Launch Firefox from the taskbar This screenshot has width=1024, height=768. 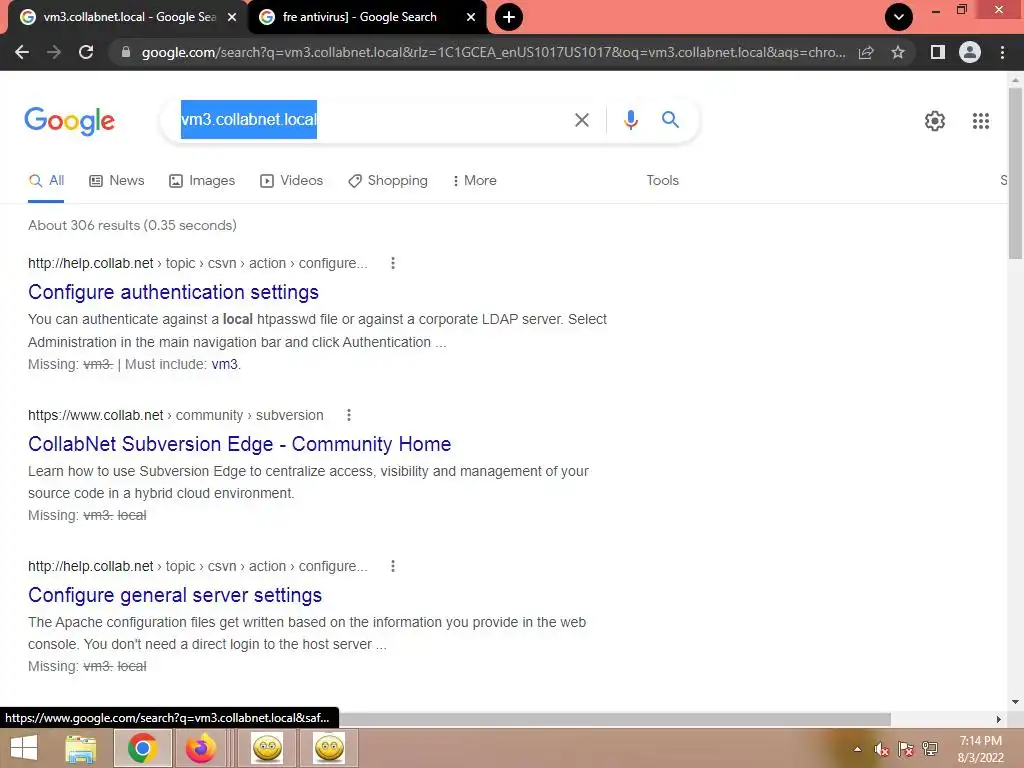[x=200, y=748]
